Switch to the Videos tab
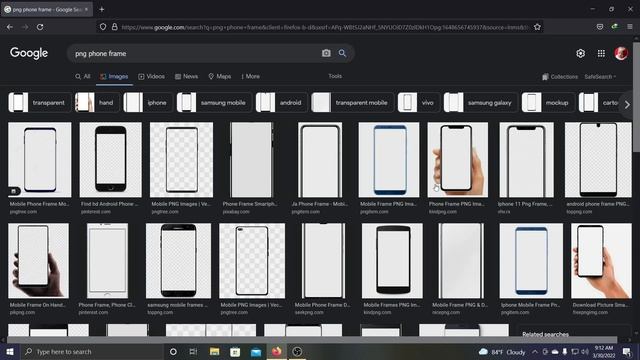This screenshot has width=640, height=360. click(x=151, y=76)
